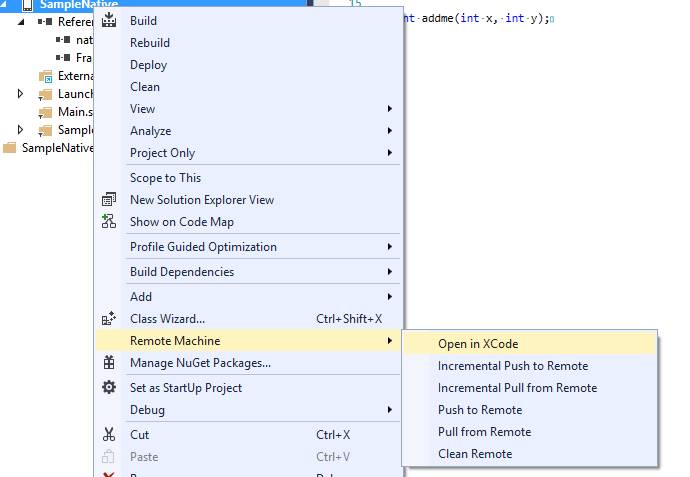Select the SampleNative project folder item
The width and height of the screenshot is (690, 477).
(x=48, y=147)
